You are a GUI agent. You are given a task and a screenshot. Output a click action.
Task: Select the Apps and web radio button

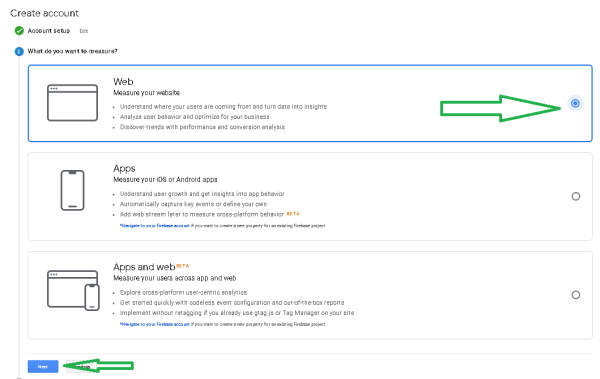[576, 295]
